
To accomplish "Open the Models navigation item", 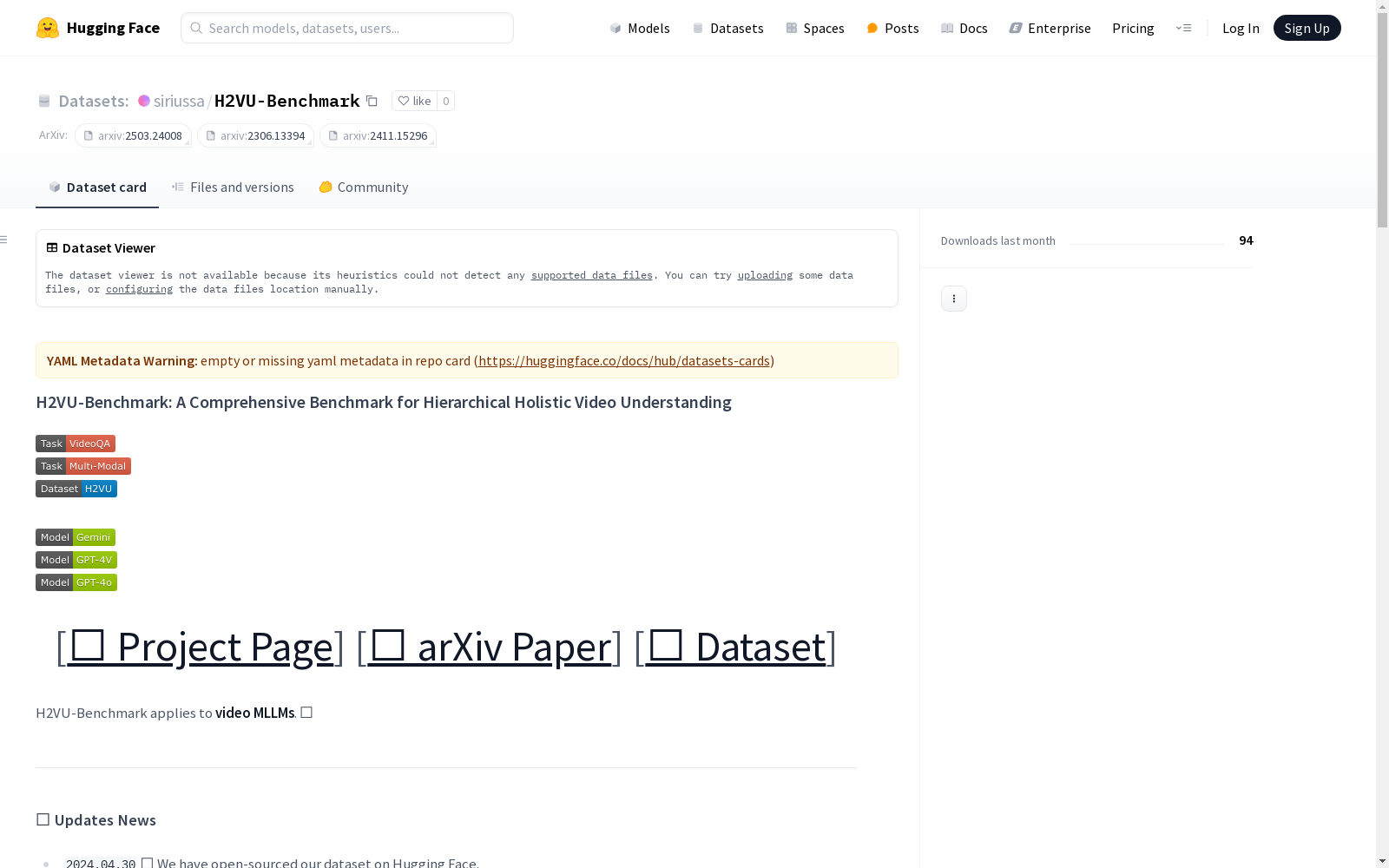I will [x=640, y=28].
